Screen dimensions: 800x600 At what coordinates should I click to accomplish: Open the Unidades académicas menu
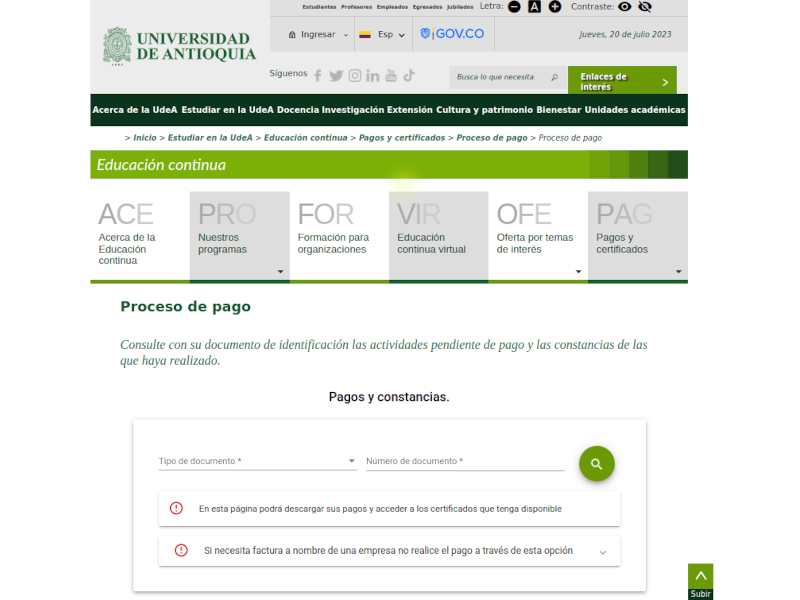(635, 110)
